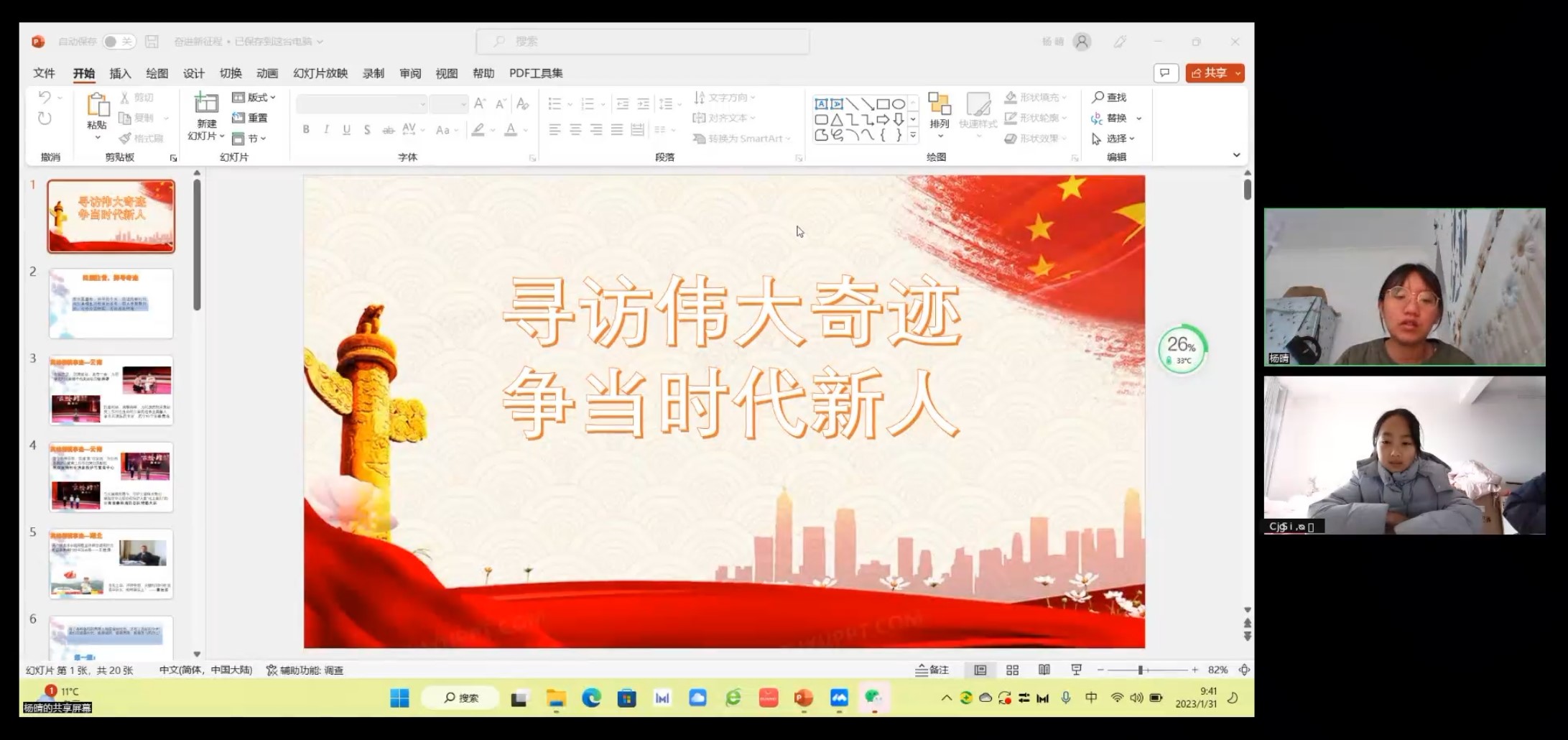This screenshot has height=740, width=1568.
Task: Adjust the zoom slider
Action: point(1141,669)
